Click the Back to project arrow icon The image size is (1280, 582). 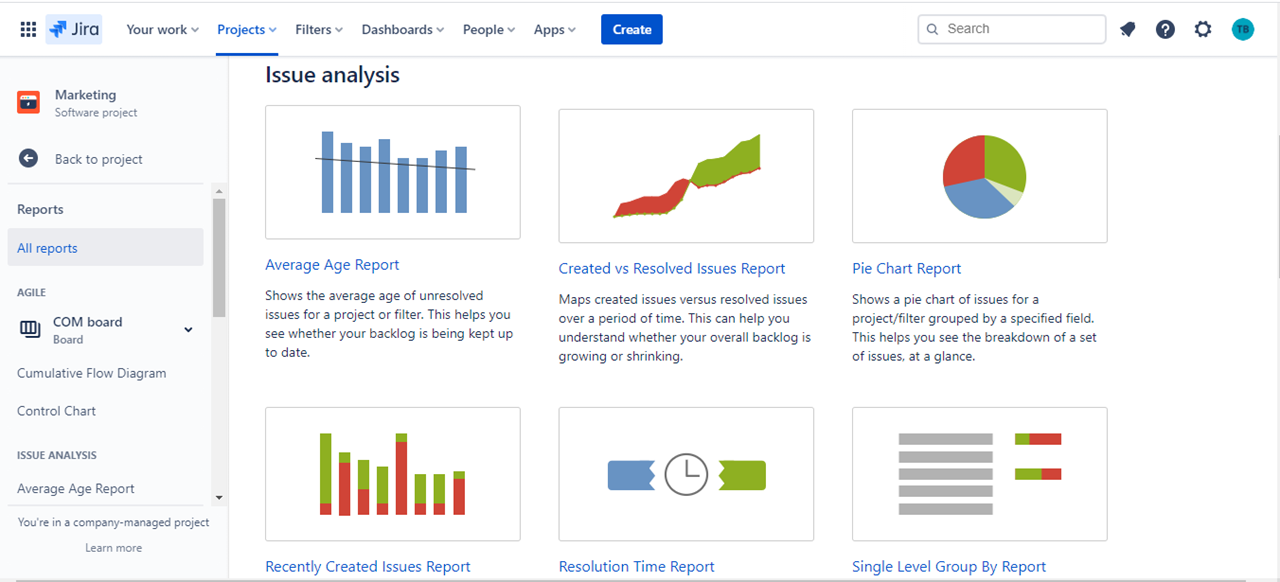(29, 158)
